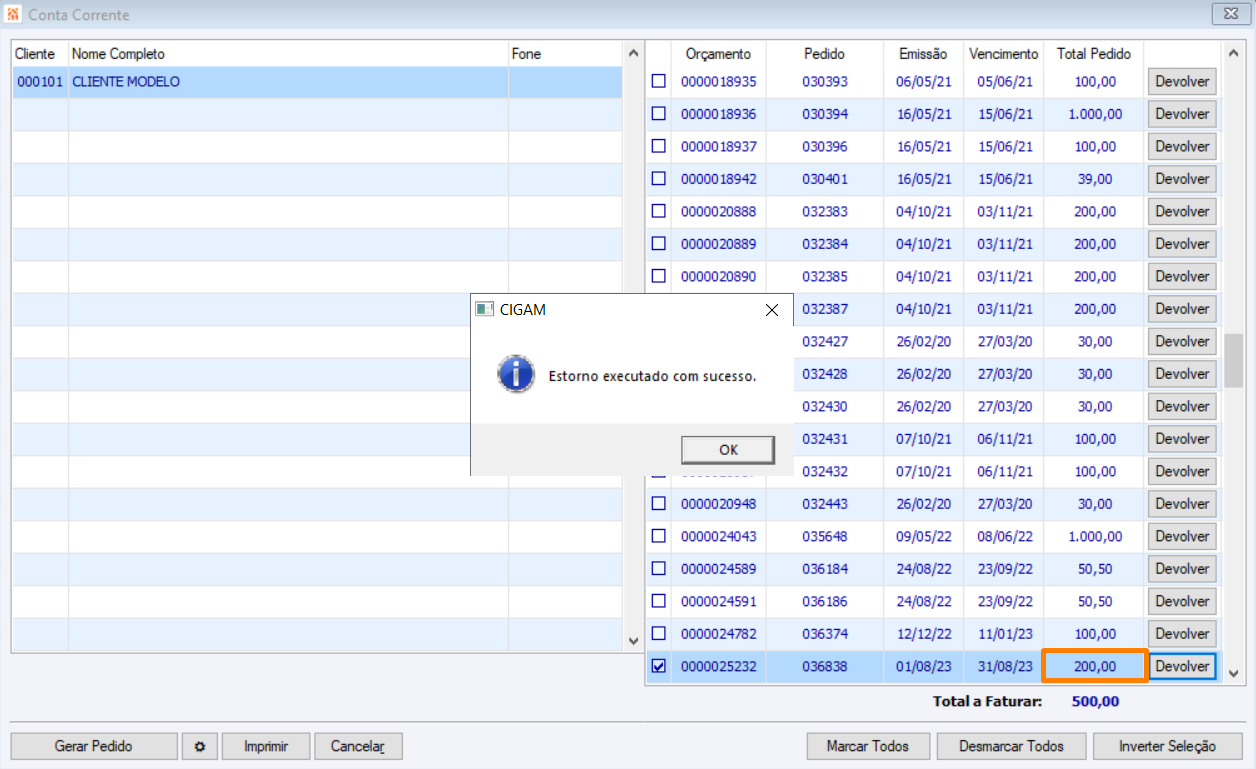Select total pedido 200,00 of pedido 036838
1256x769 pixels.
tap(1094, 666)
